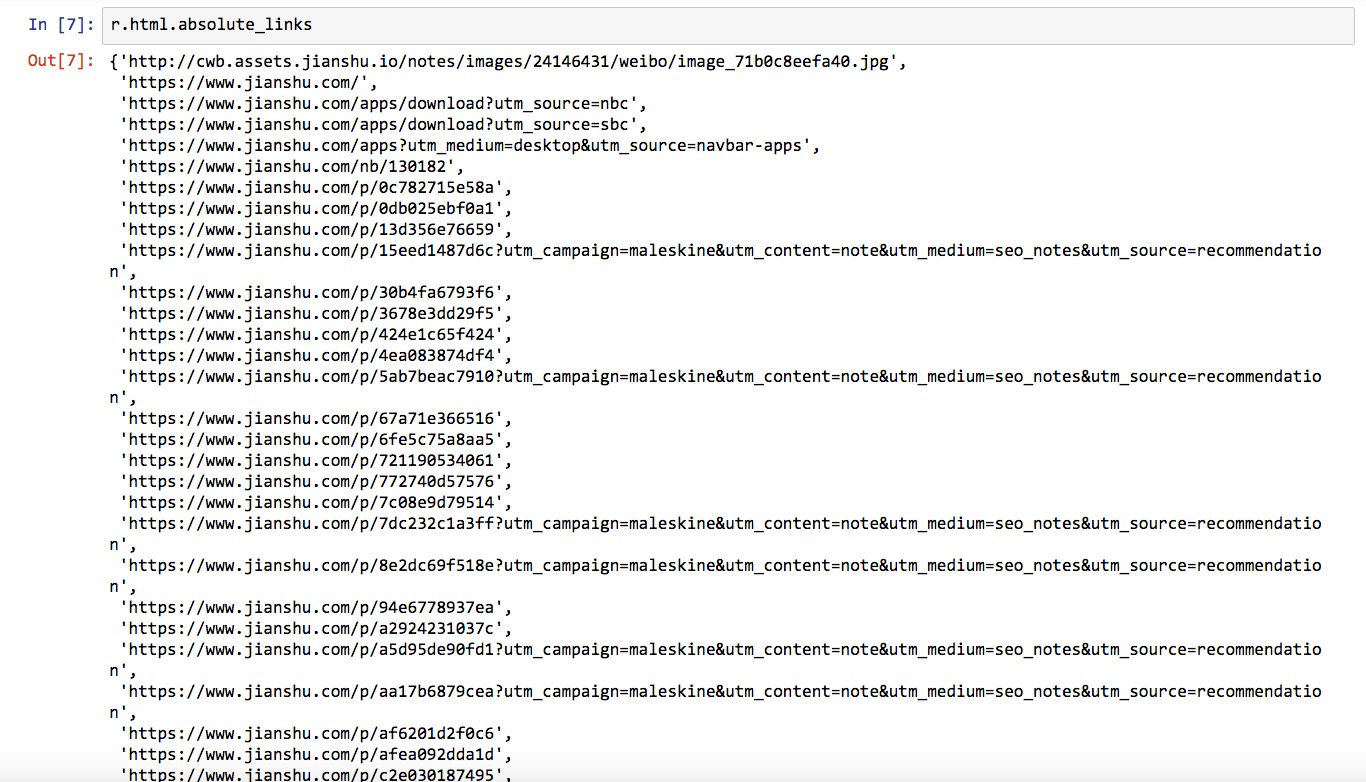Select the URL ending in 13d356e76659
1366x782 pixels.
tap(315, 230)
